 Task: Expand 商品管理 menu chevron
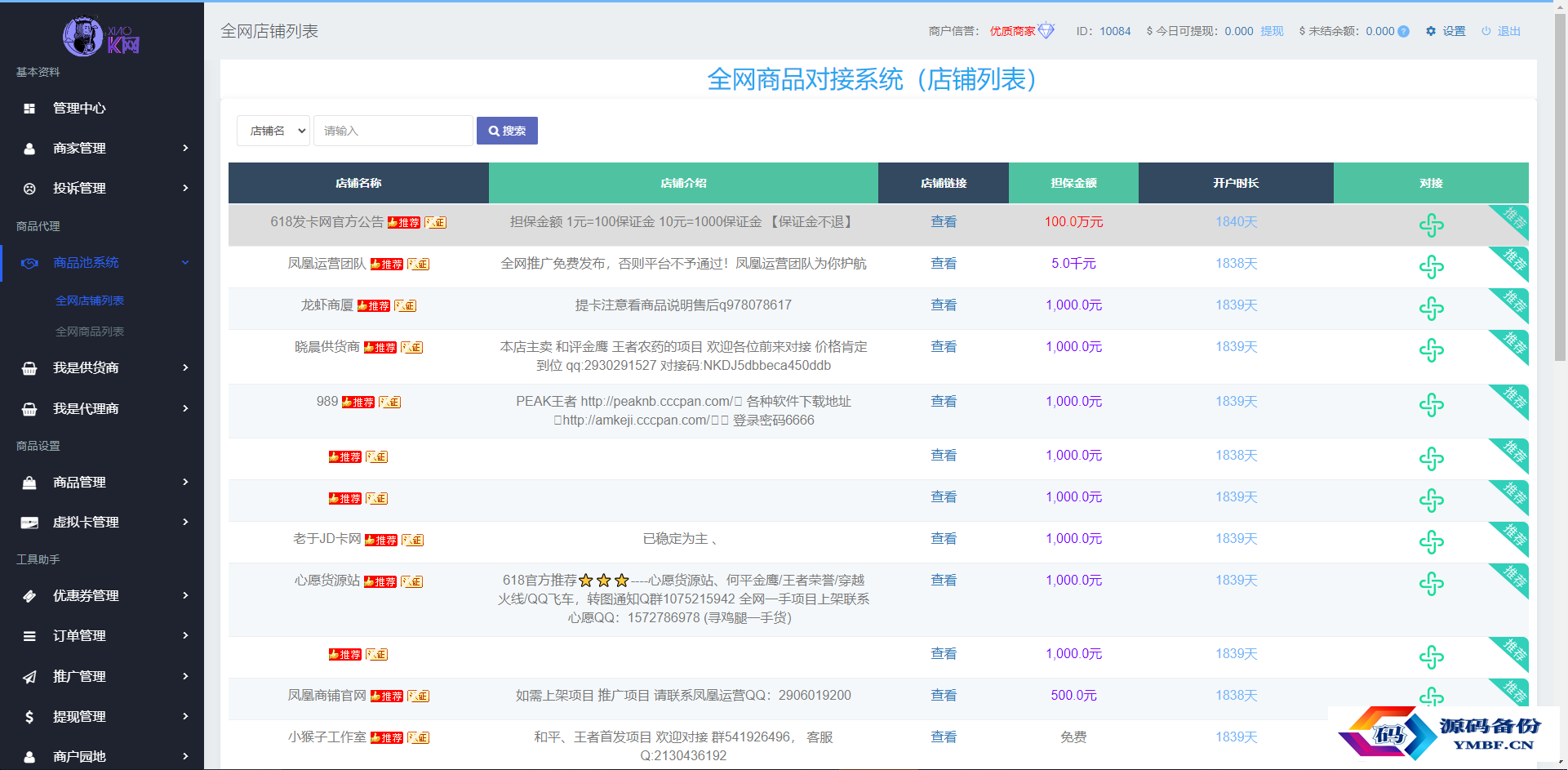pos(185,483)
